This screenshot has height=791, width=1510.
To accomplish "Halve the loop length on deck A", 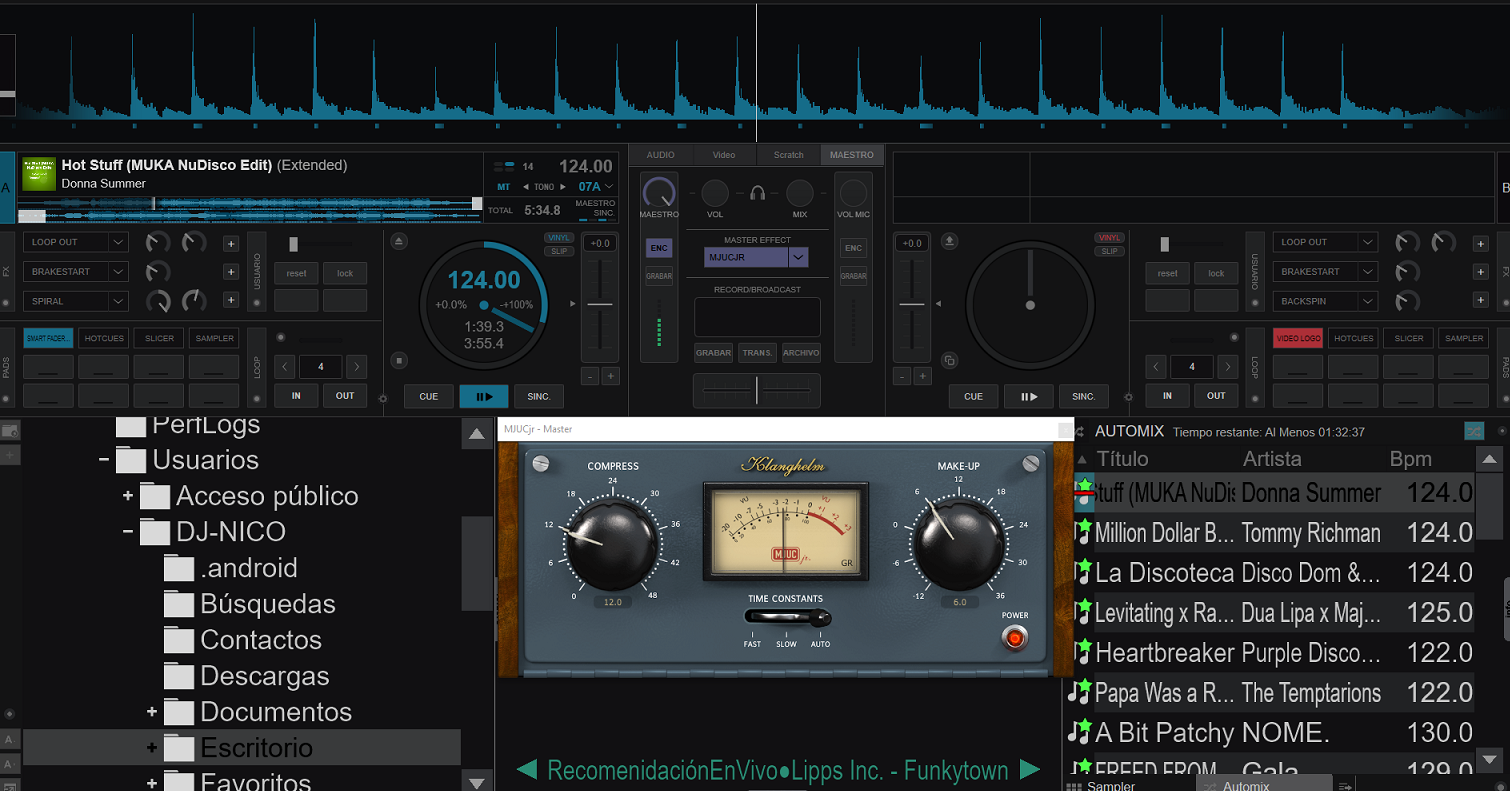I will (285, 367).
